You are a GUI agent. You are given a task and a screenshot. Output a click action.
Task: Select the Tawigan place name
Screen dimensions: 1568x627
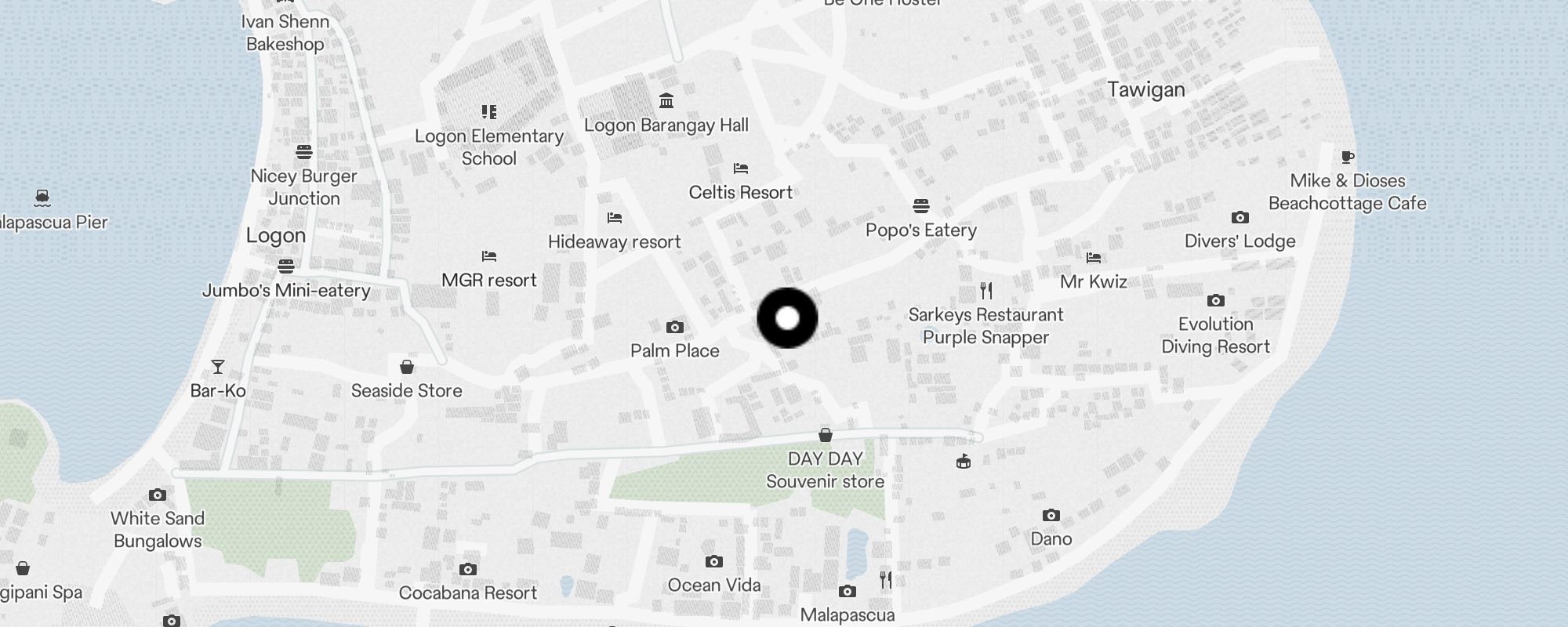(1146, 90)
